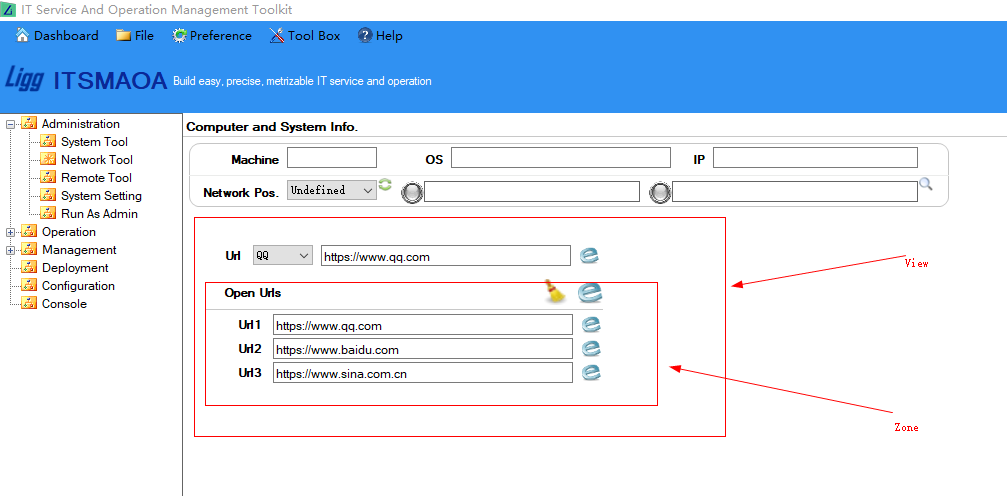Open browser icon next to Url2
Screen dimensions: 1007x496
click(x=591, y=349)
